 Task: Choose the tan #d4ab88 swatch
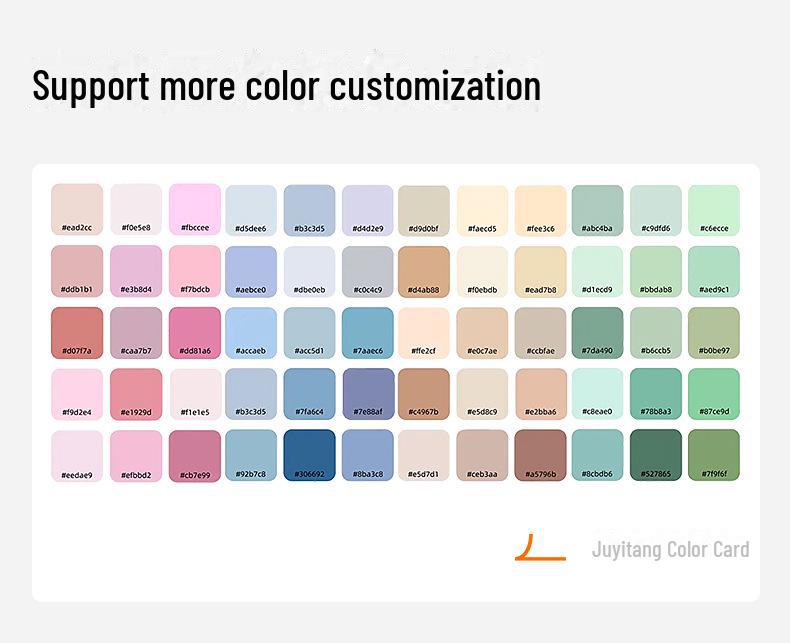[424, 271]
